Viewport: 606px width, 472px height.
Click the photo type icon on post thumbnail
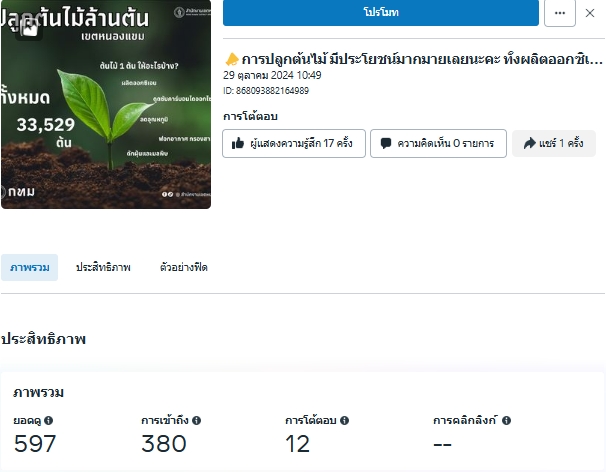pos(29,28)
